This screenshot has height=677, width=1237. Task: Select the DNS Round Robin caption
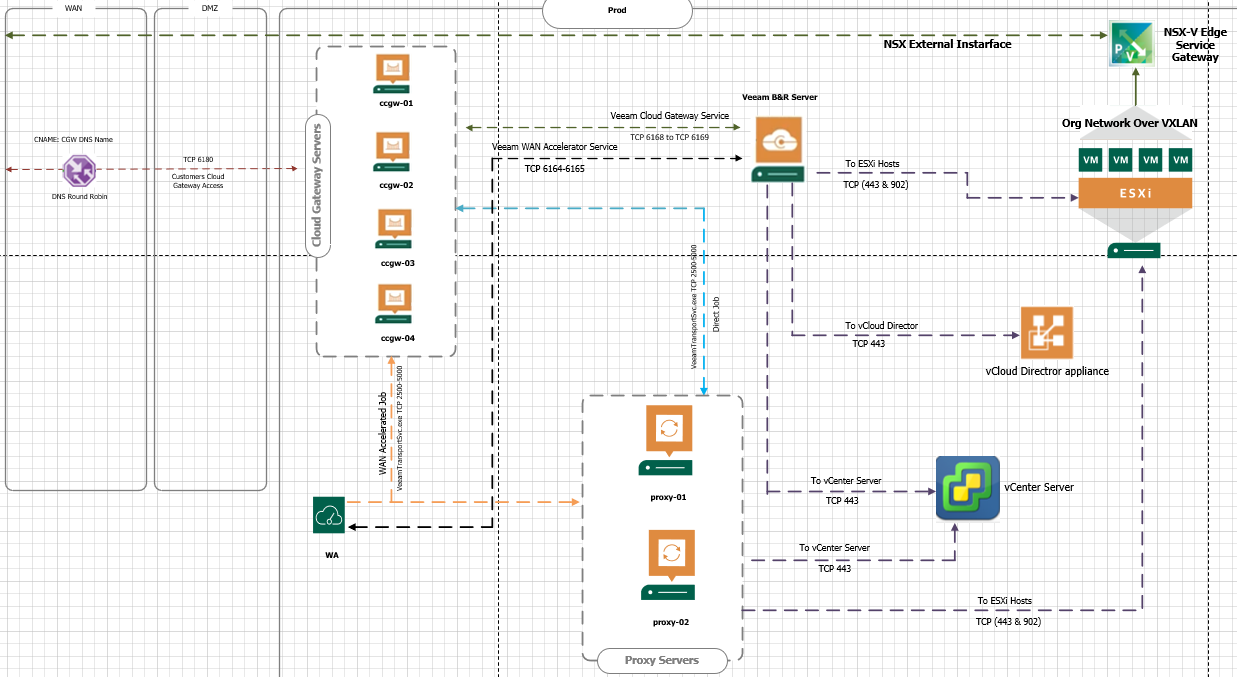coord(79,197)
